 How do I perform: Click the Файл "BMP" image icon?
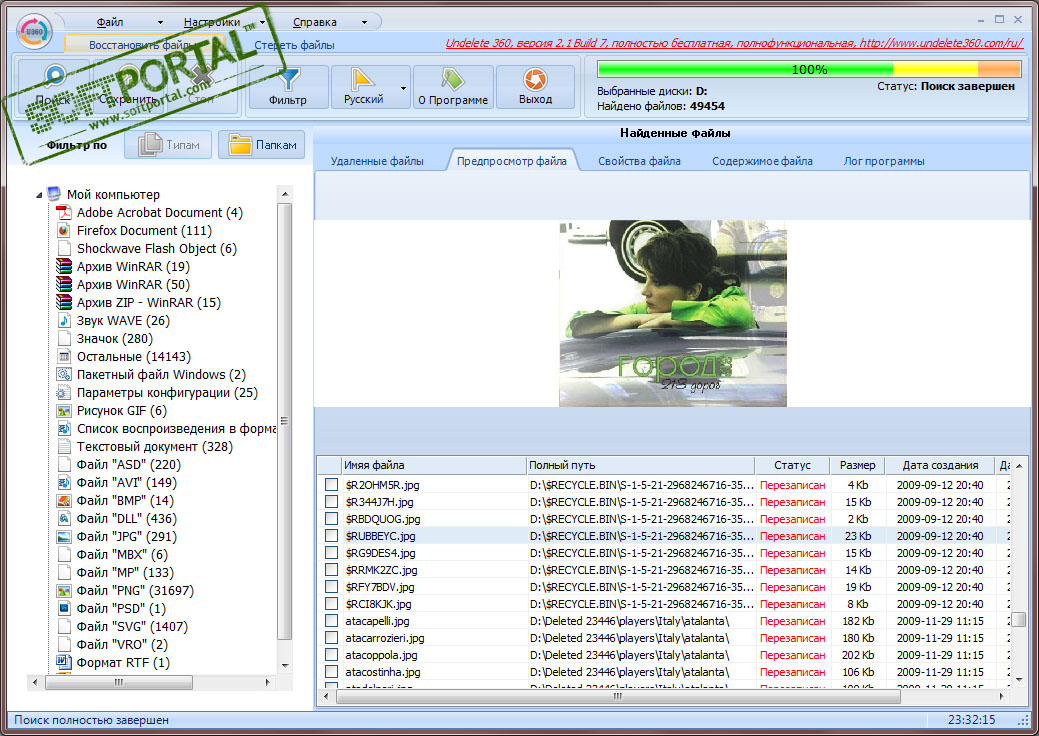tap(64, 501)
